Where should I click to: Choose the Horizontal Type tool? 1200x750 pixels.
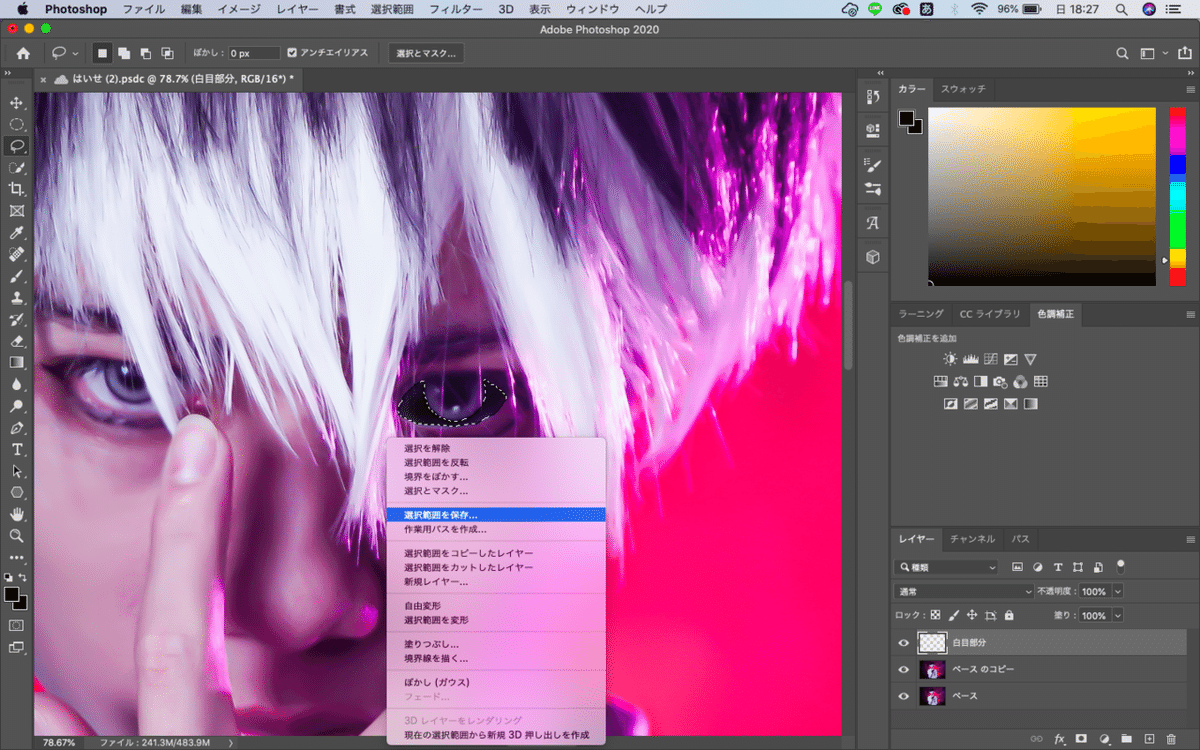click(x=17, y=449)
